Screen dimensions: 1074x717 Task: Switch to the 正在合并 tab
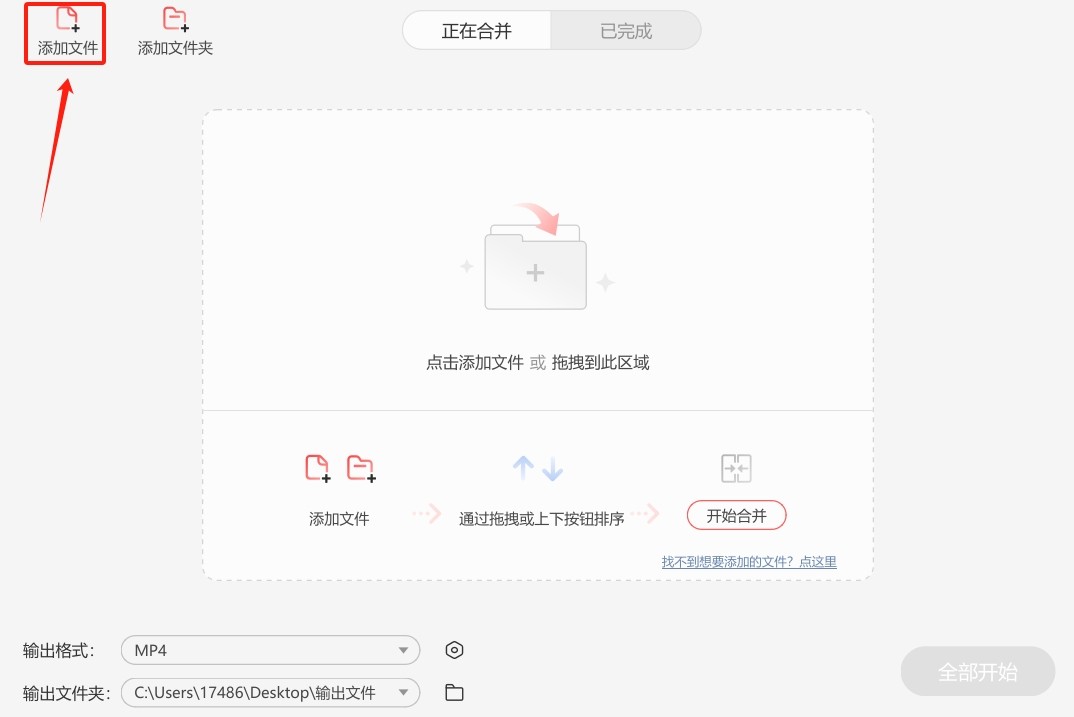click(x=477, y=31)
